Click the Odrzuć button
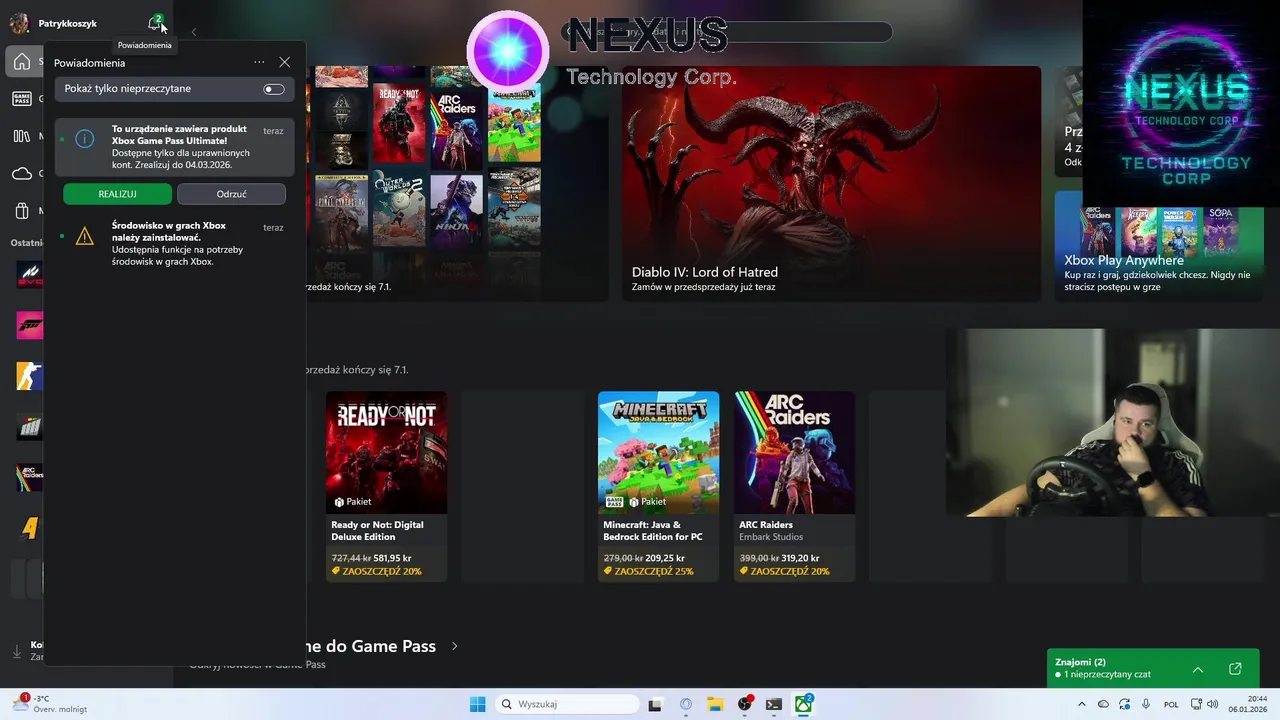This screenshot has width=1280, height=720. [231, 194]
